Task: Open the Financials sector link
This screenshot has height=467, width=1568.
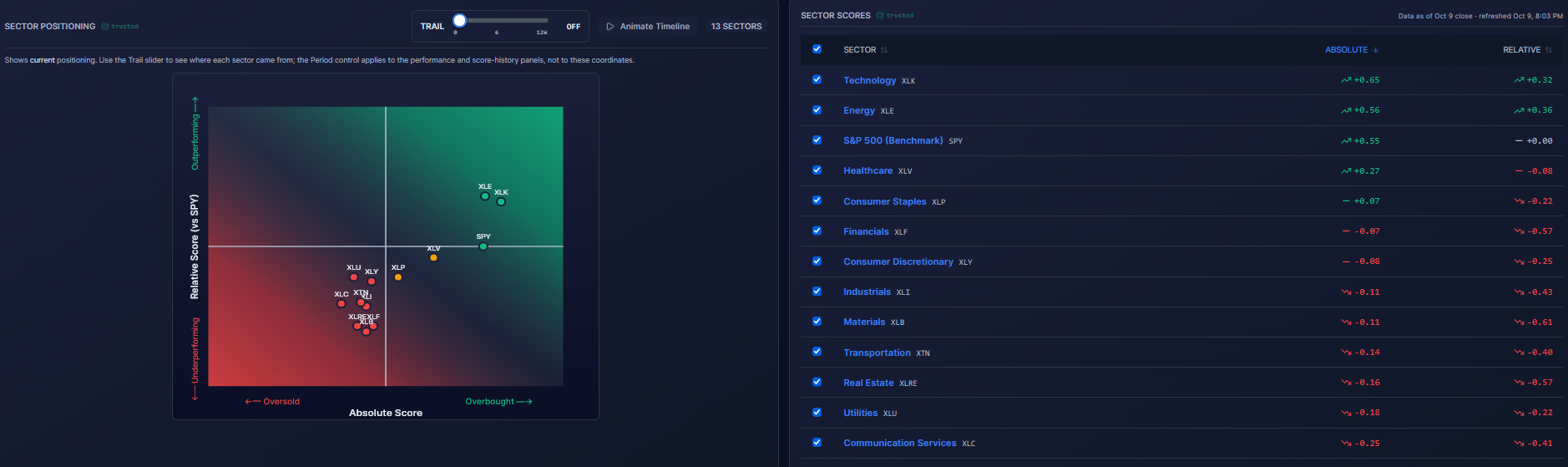Action: point(866,231)
